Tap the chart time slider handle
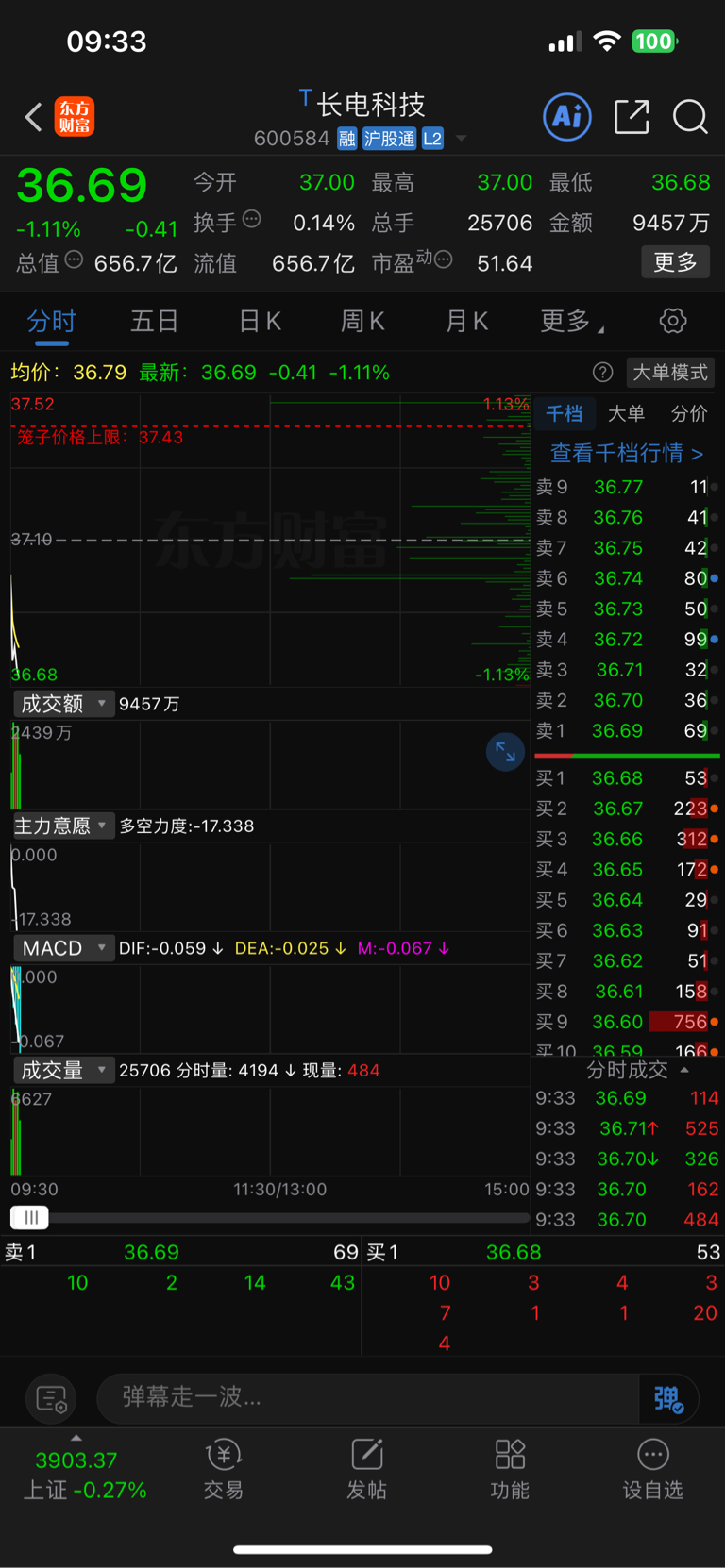Image resolution: width=725 pixels, height=1568 pixels. coord(29,1217)
